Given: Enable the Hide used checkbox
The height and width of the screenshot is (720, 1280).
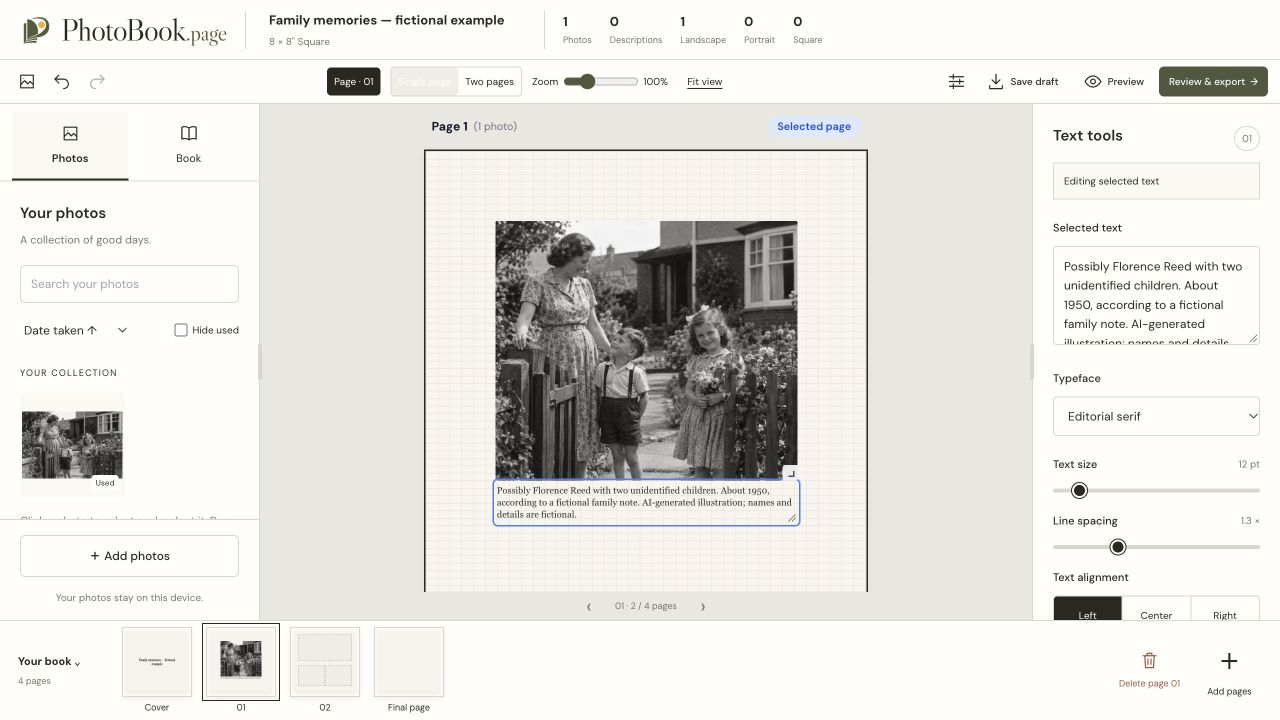Looking at the screenshot, I should [181, 330].
